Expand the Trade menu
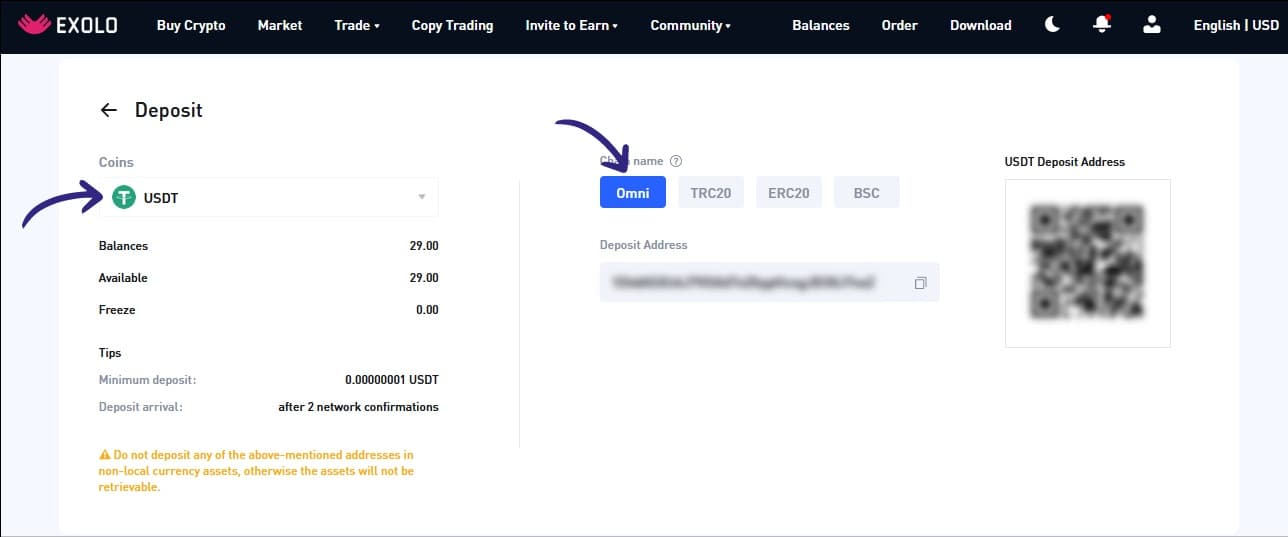 357,25
